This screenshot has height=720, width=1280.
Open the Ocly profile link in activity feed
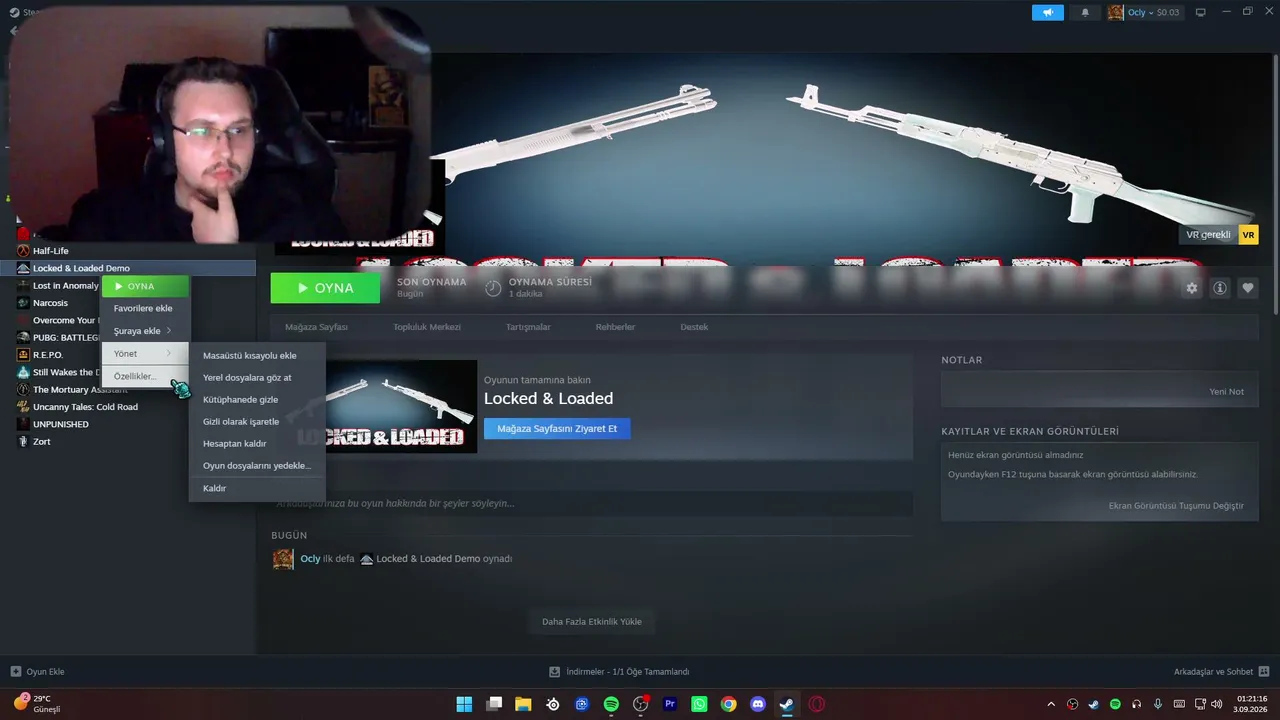point(310,559)
